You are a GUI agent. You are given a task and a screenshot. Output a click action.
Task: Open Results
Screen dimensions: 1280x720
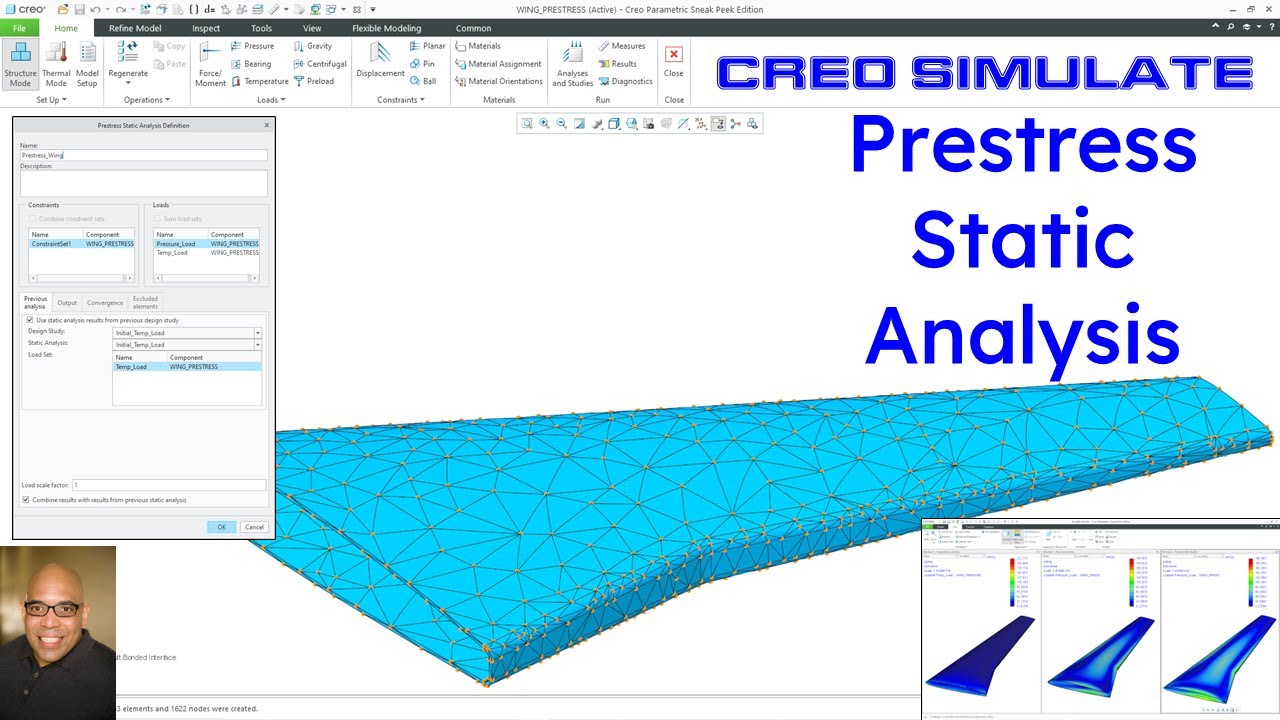click(x=618, y=64)
